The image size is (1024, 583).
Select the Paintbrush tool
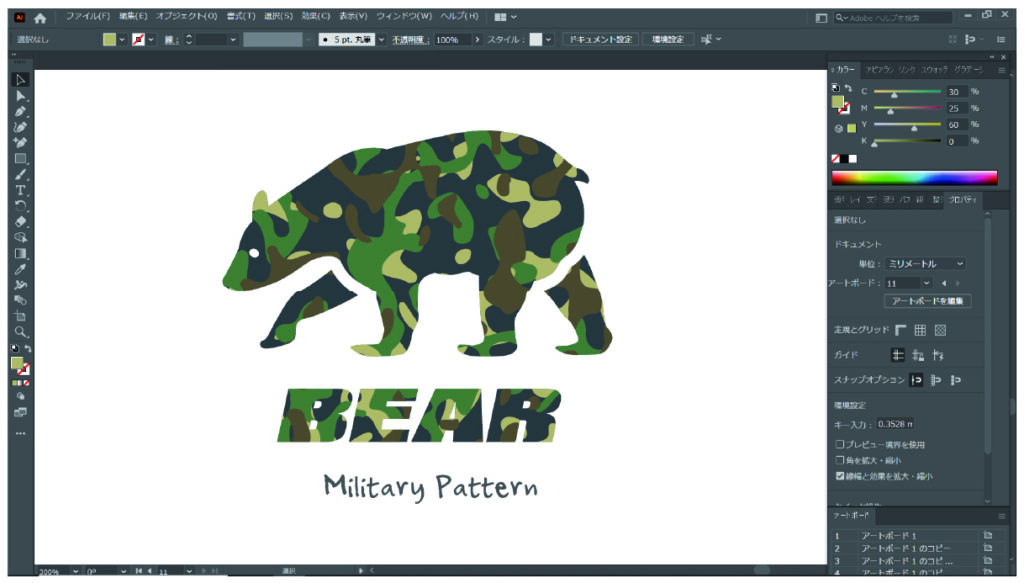click(20, 174)
